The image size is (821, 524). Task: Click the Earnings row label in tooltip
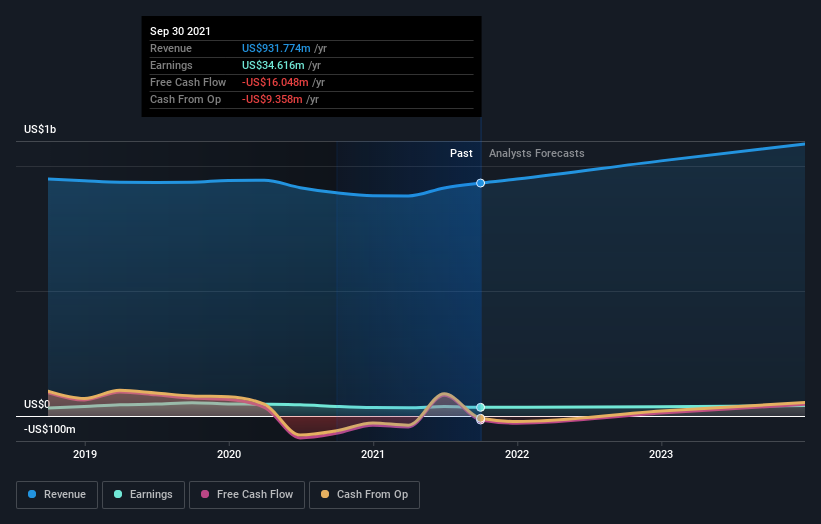[171, 65]
